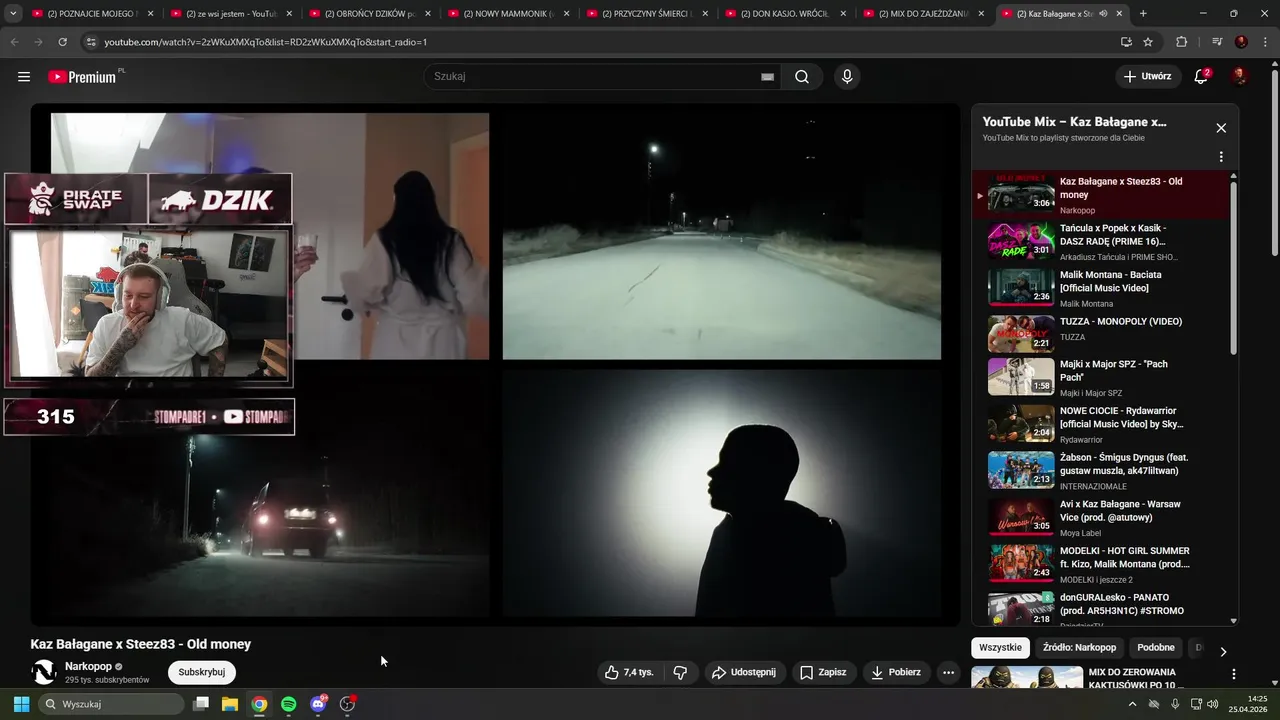Image resolution: width=1280 pixels, height=720 pixels.
Task: Click the YouTube URL address bar
Action: click(600, 42)
